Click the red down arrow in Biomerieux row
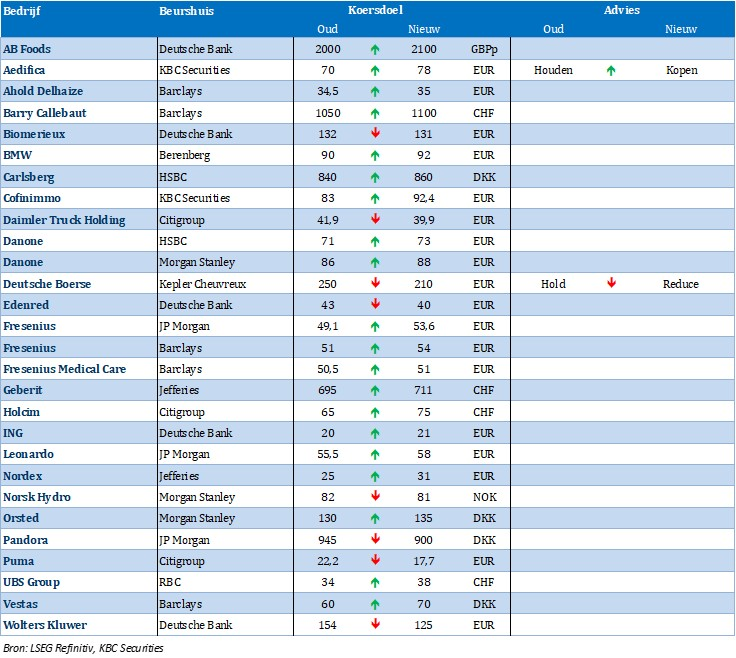This screenshot has width=736, height=658. (374, 134)
